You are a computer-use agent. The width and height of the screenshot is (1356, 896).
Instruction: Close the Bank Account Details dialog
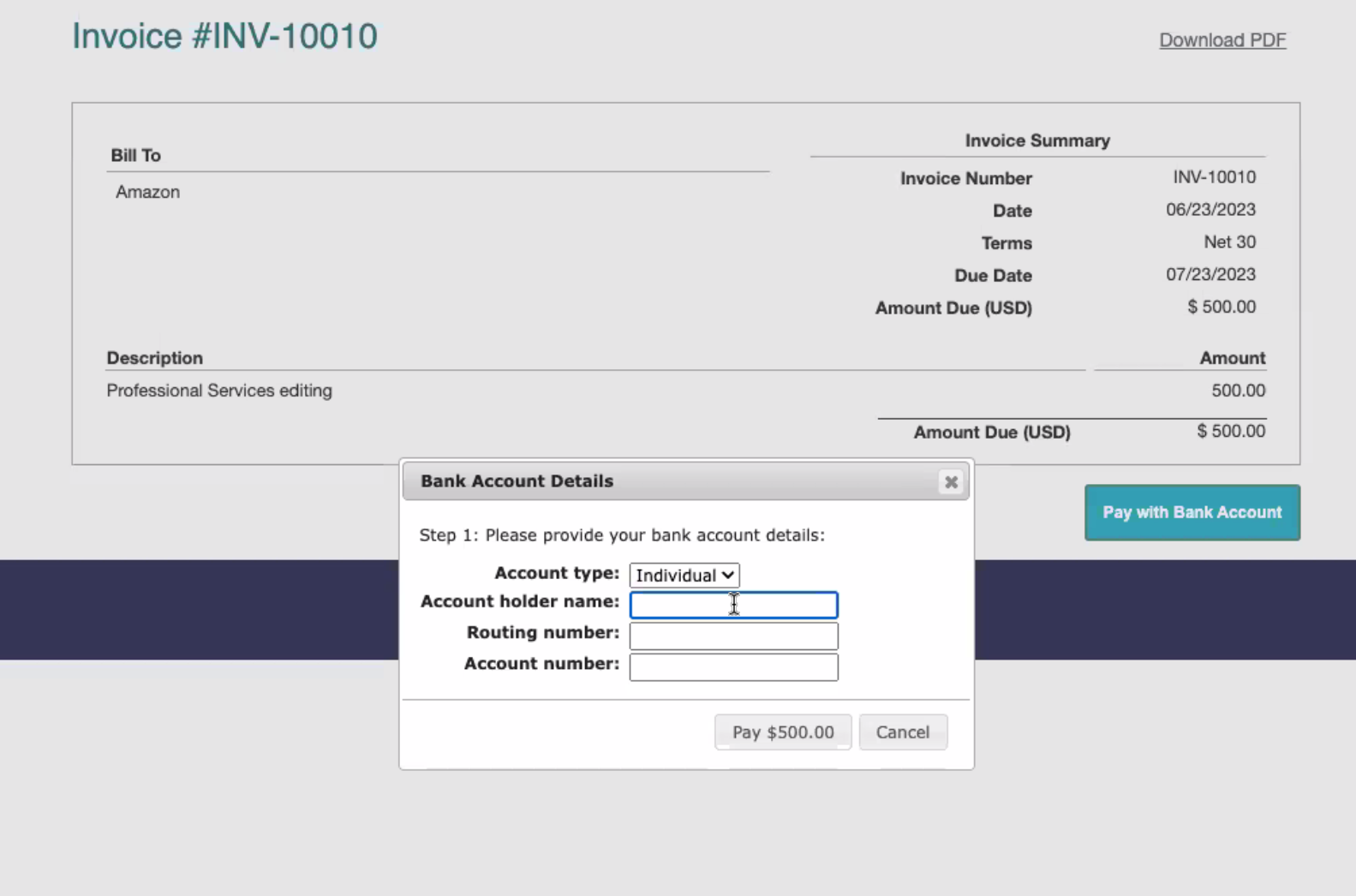click(951, 482)
